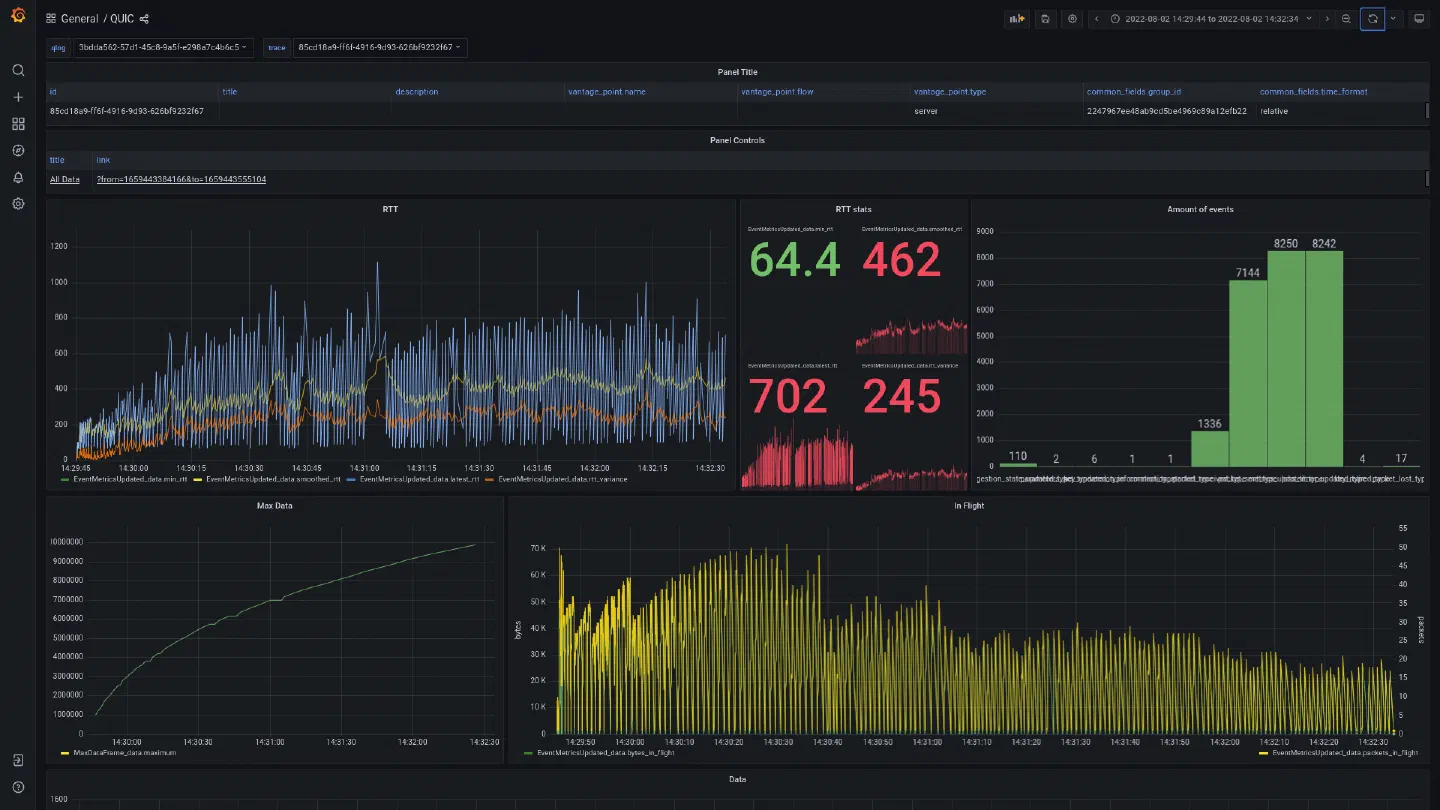Open the search dashboards magnifier icon

(18, 70)
